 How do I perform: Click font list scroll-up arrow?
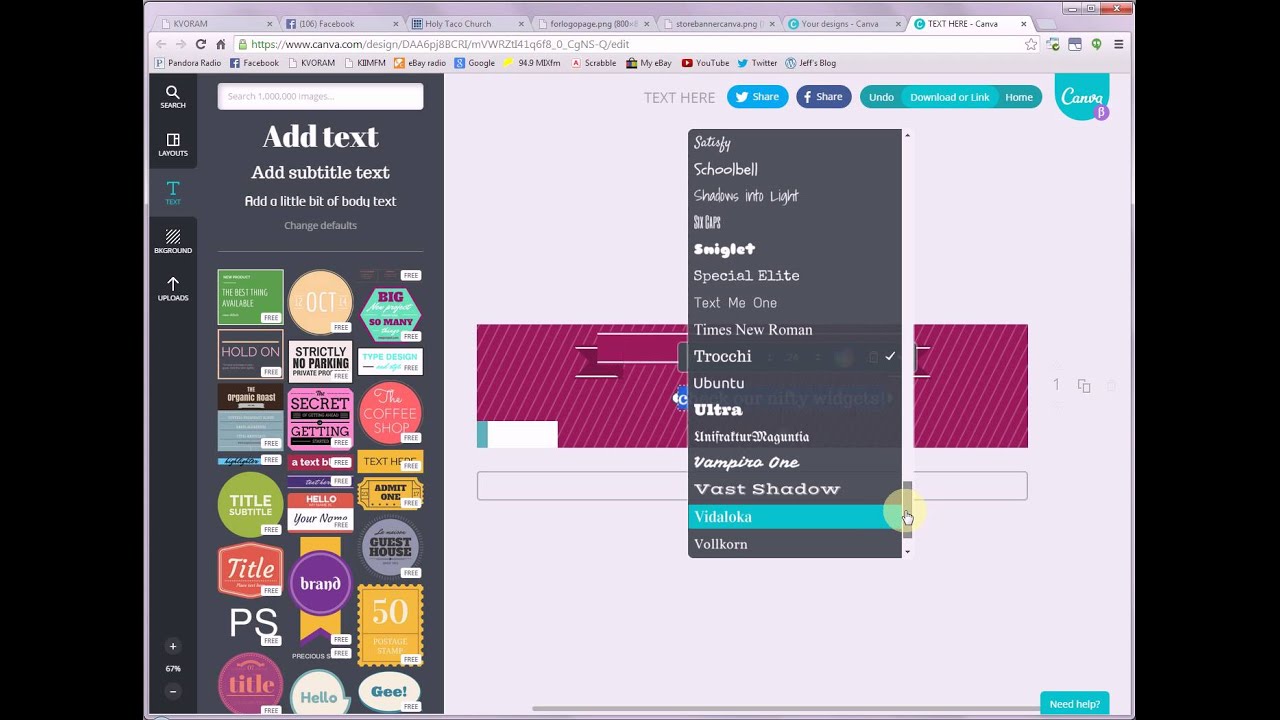pyautogui.click(x=907, y=135)
